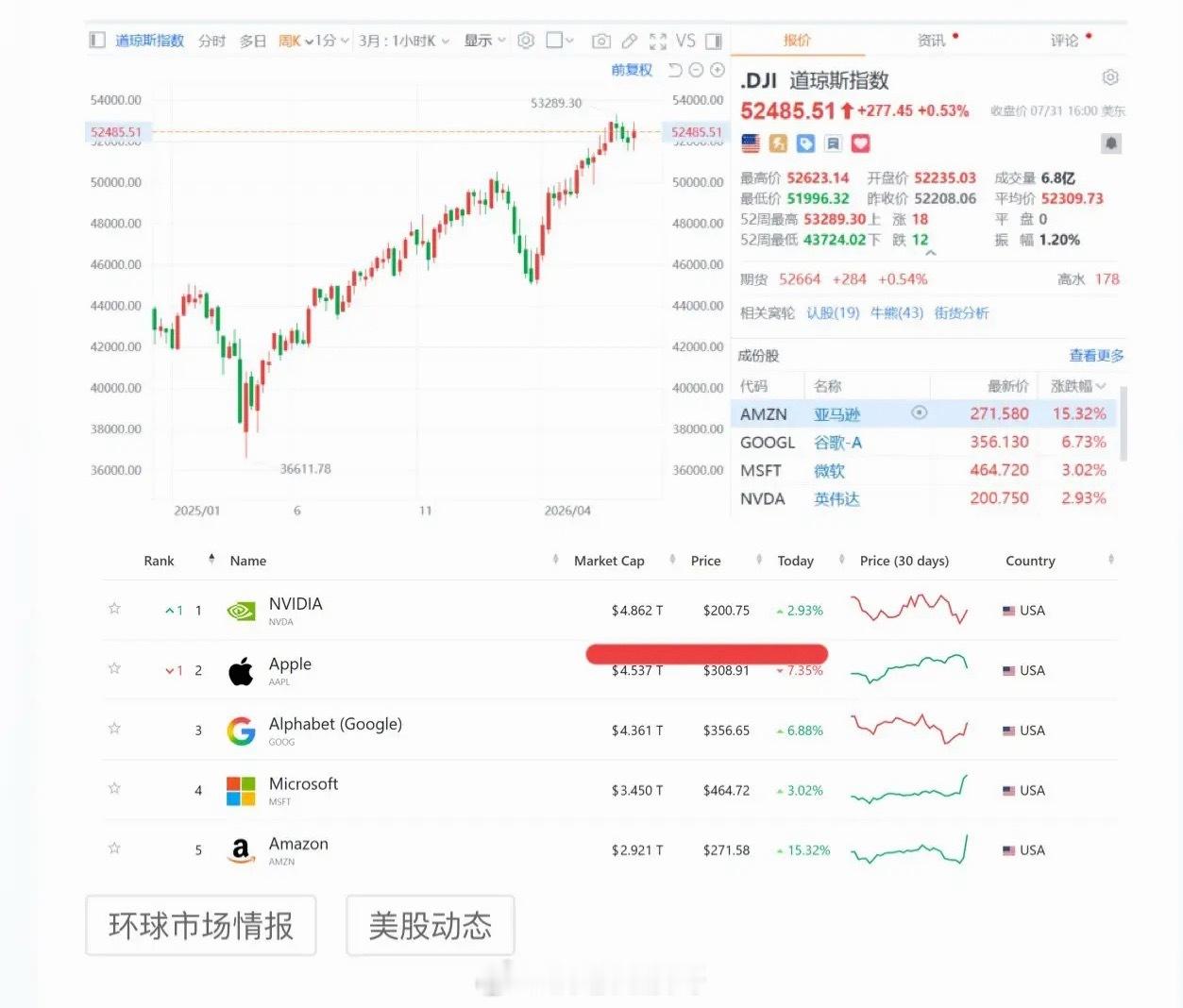Star NVIDIA as a favorite
Viewport: 1183px width, 1008px height.
tap(114, 609)
